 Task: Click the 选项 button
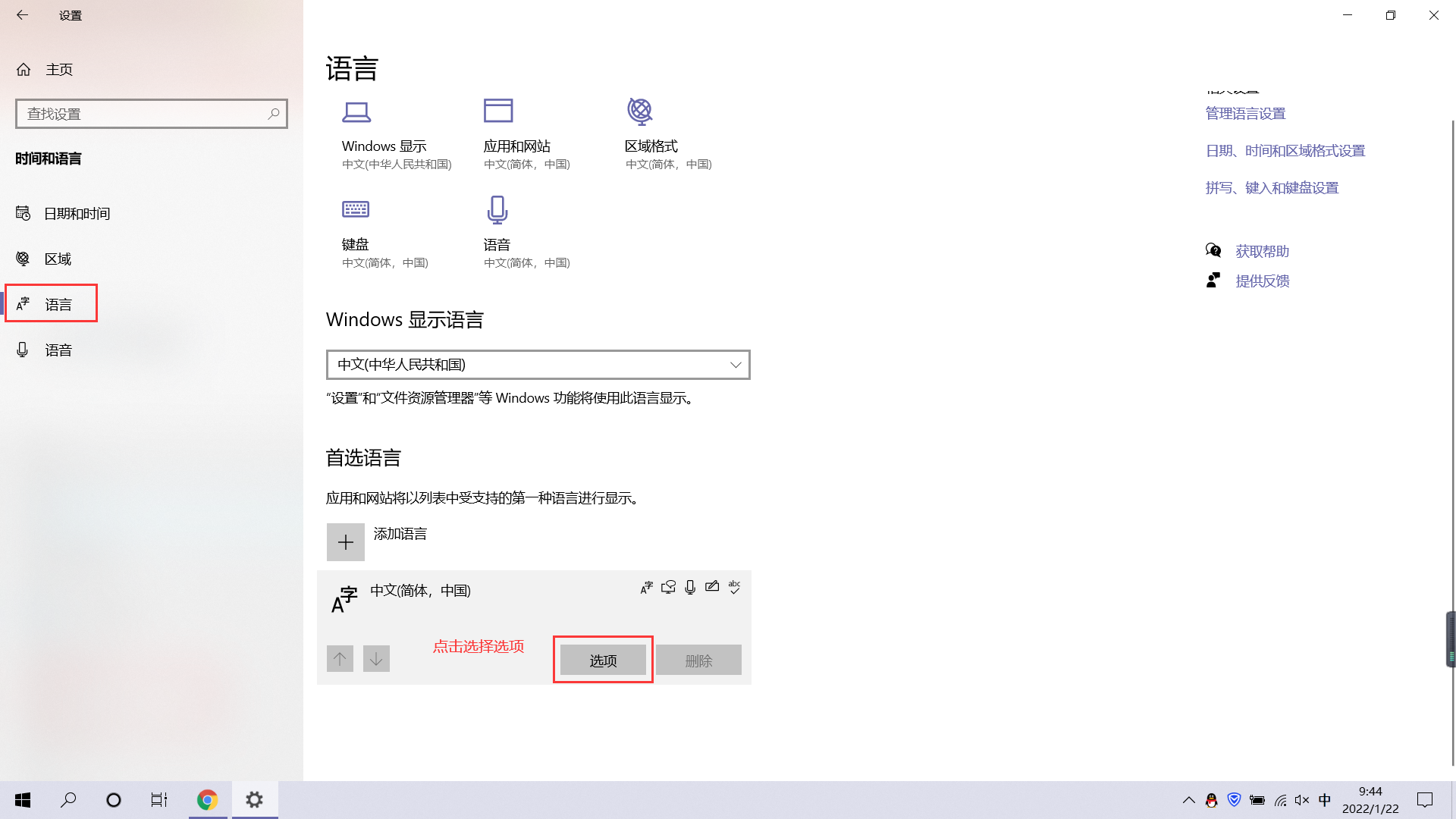(x=603, y=661)
